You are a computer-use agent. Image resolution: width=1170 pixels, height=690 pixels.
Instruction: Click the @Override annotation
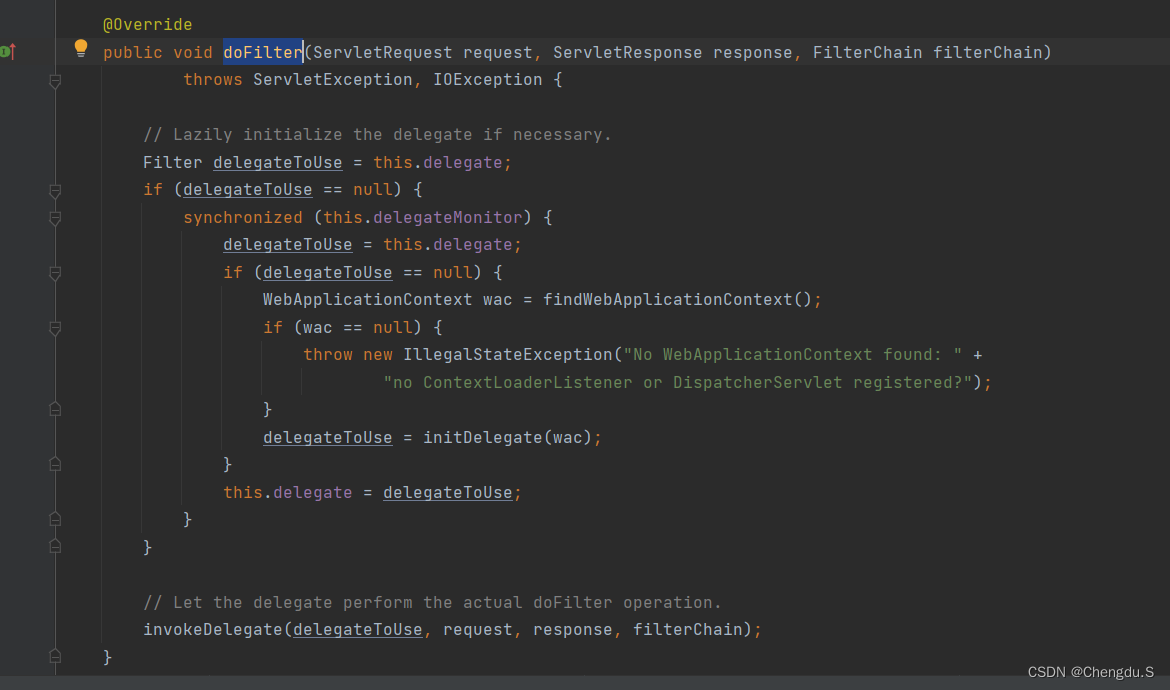coord(147,25)
